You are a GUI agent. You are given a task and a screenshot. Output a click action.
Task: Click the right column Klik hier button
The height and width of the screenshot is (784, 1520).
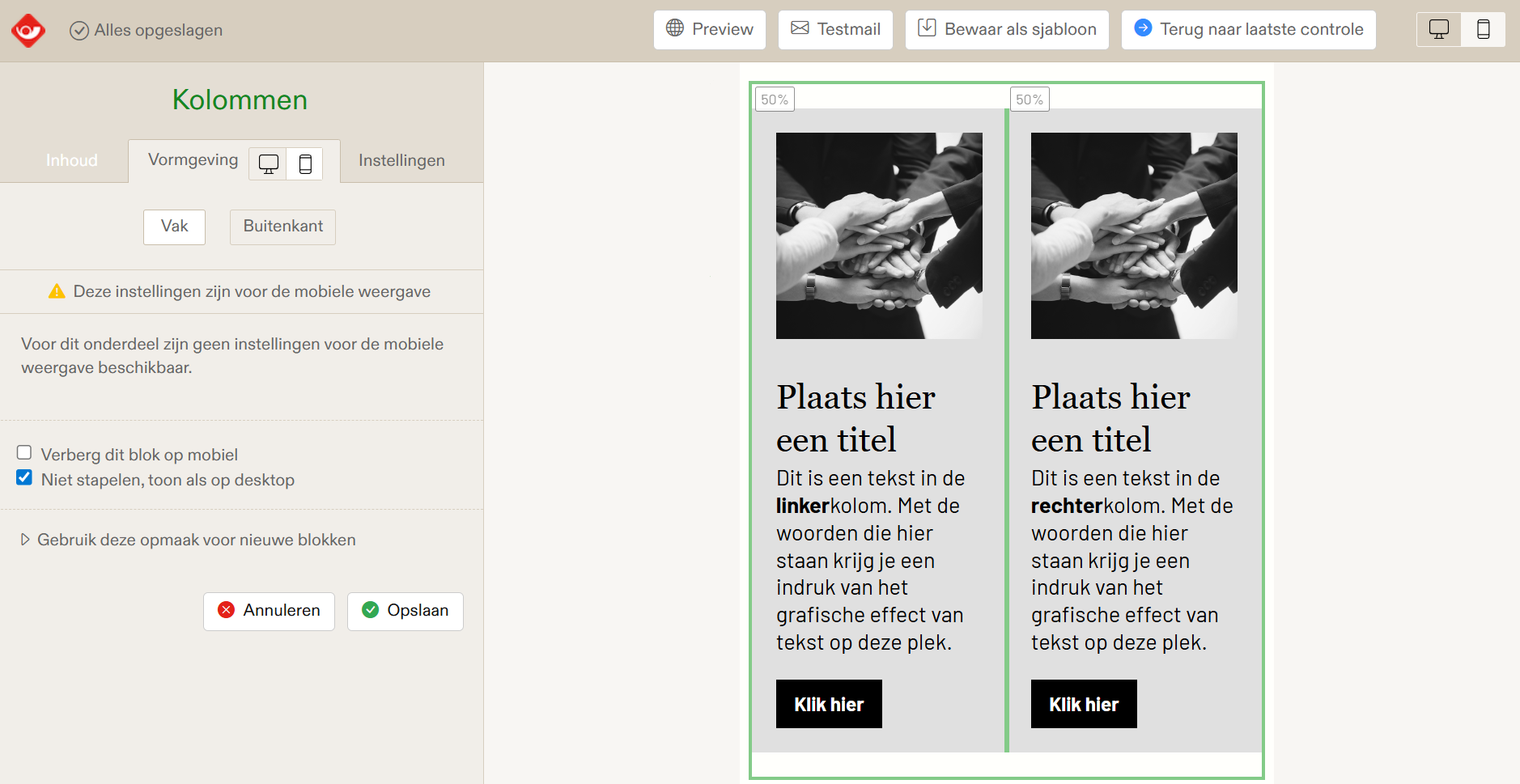click(1084, 704)
